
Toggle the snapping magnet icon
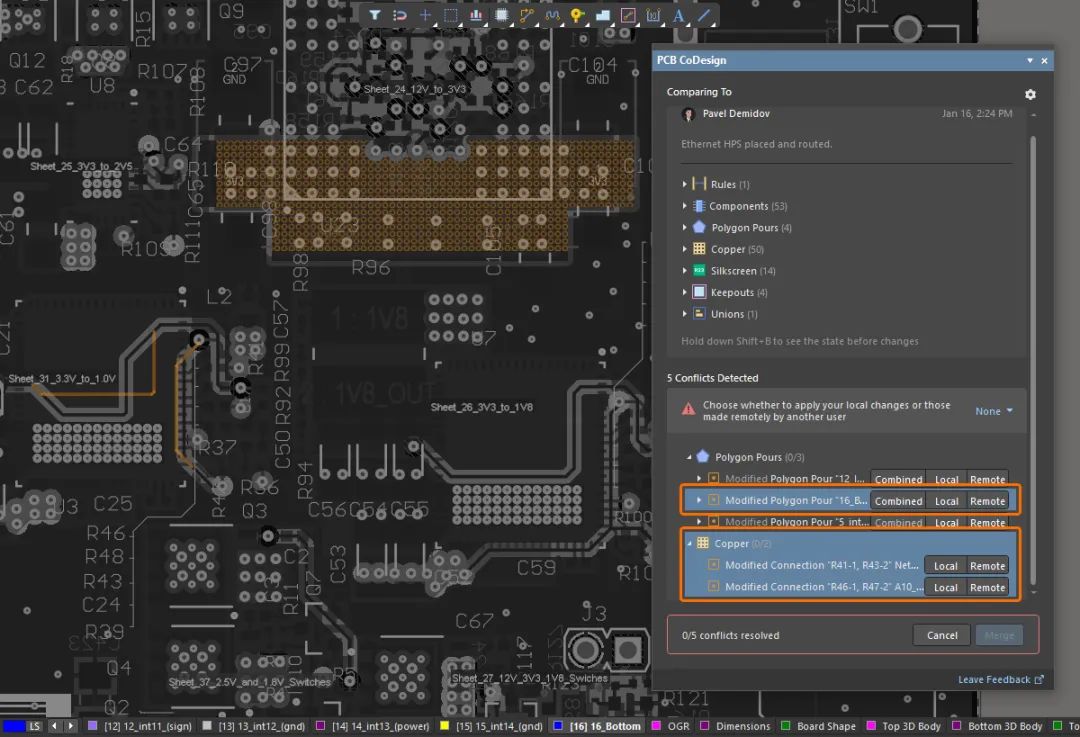399,15
